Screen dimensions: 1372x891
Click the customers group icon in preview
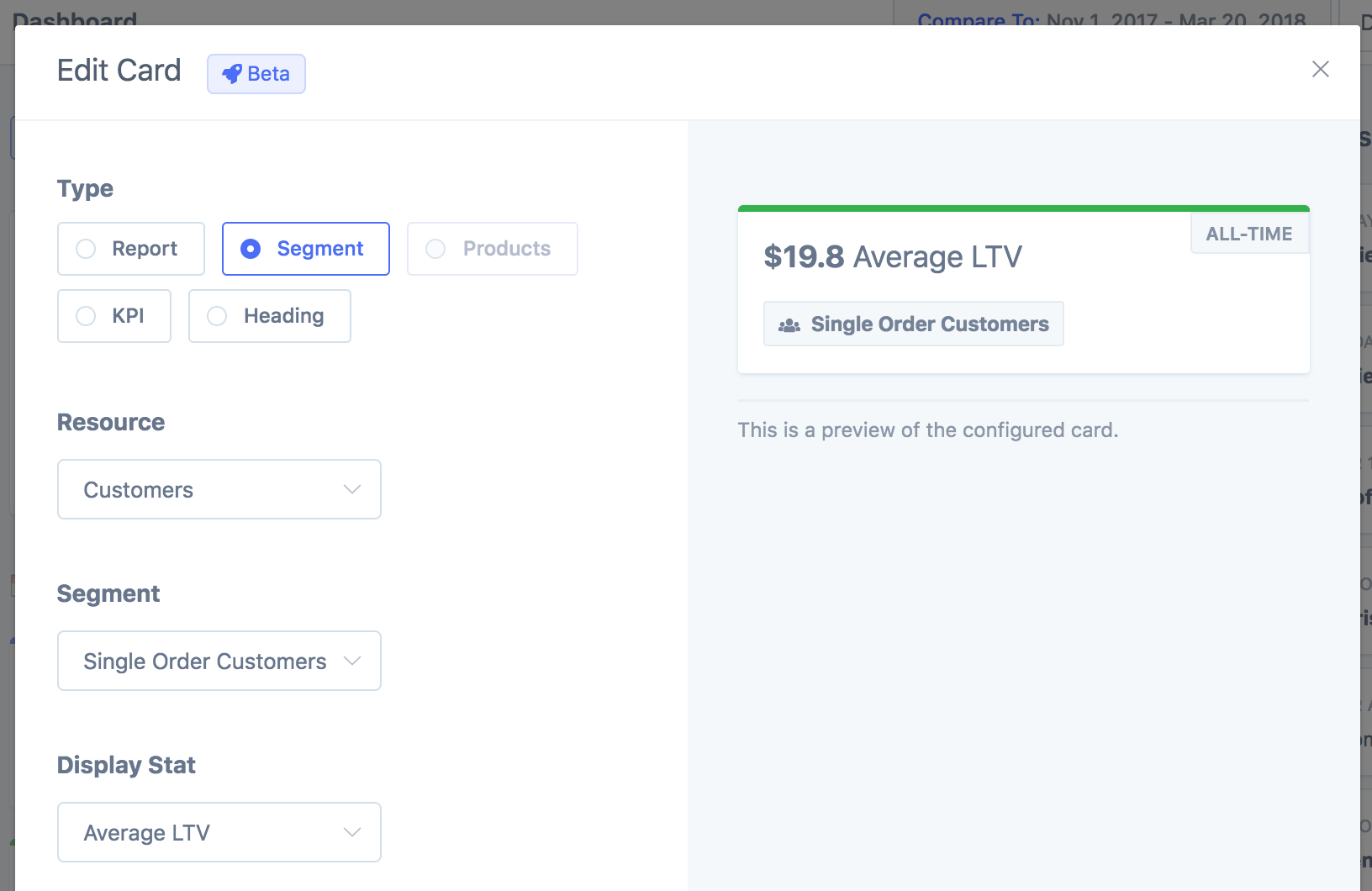point(789,324)
